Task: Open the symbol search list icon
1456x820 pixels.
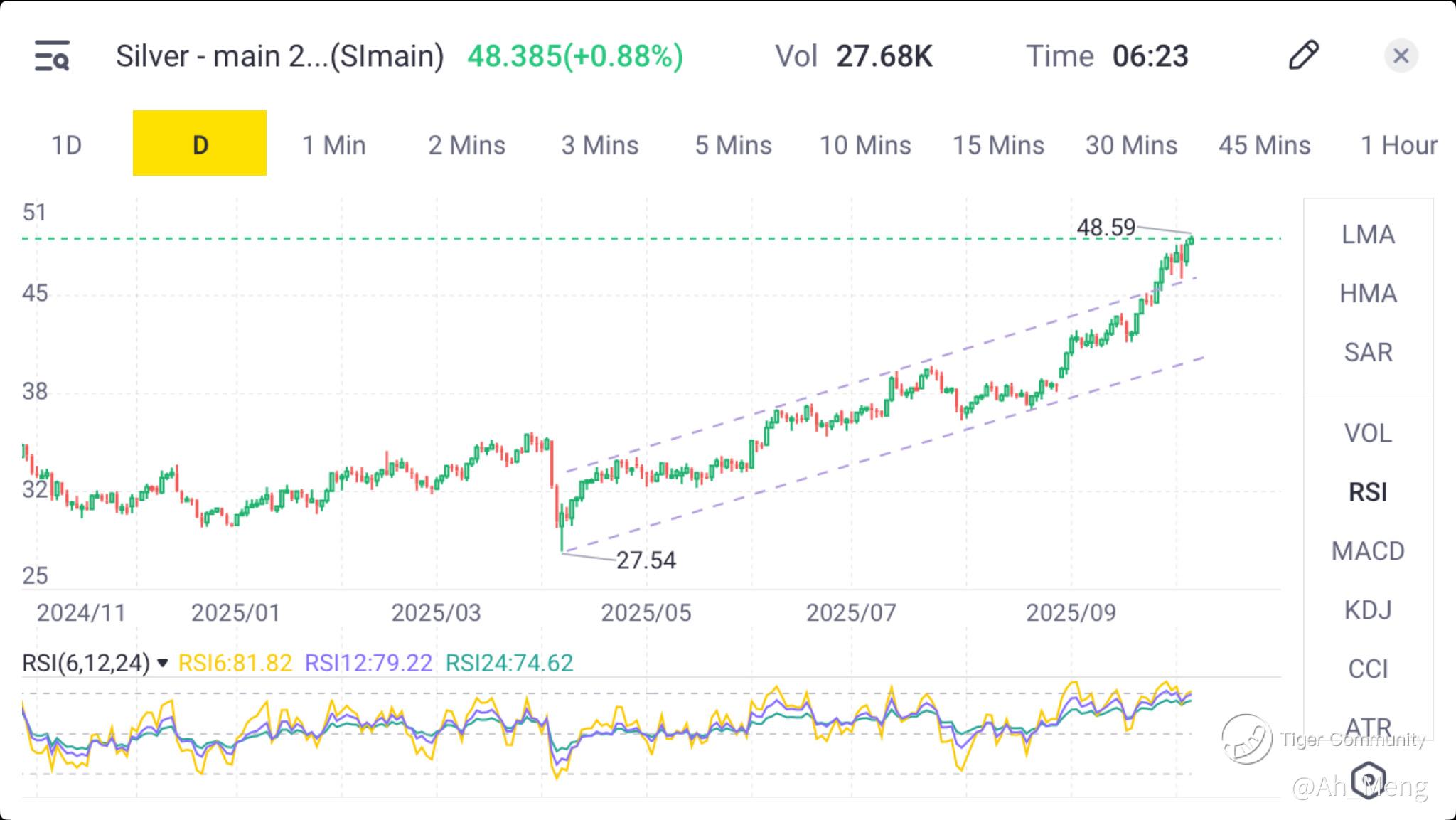Action: [52, 56]
